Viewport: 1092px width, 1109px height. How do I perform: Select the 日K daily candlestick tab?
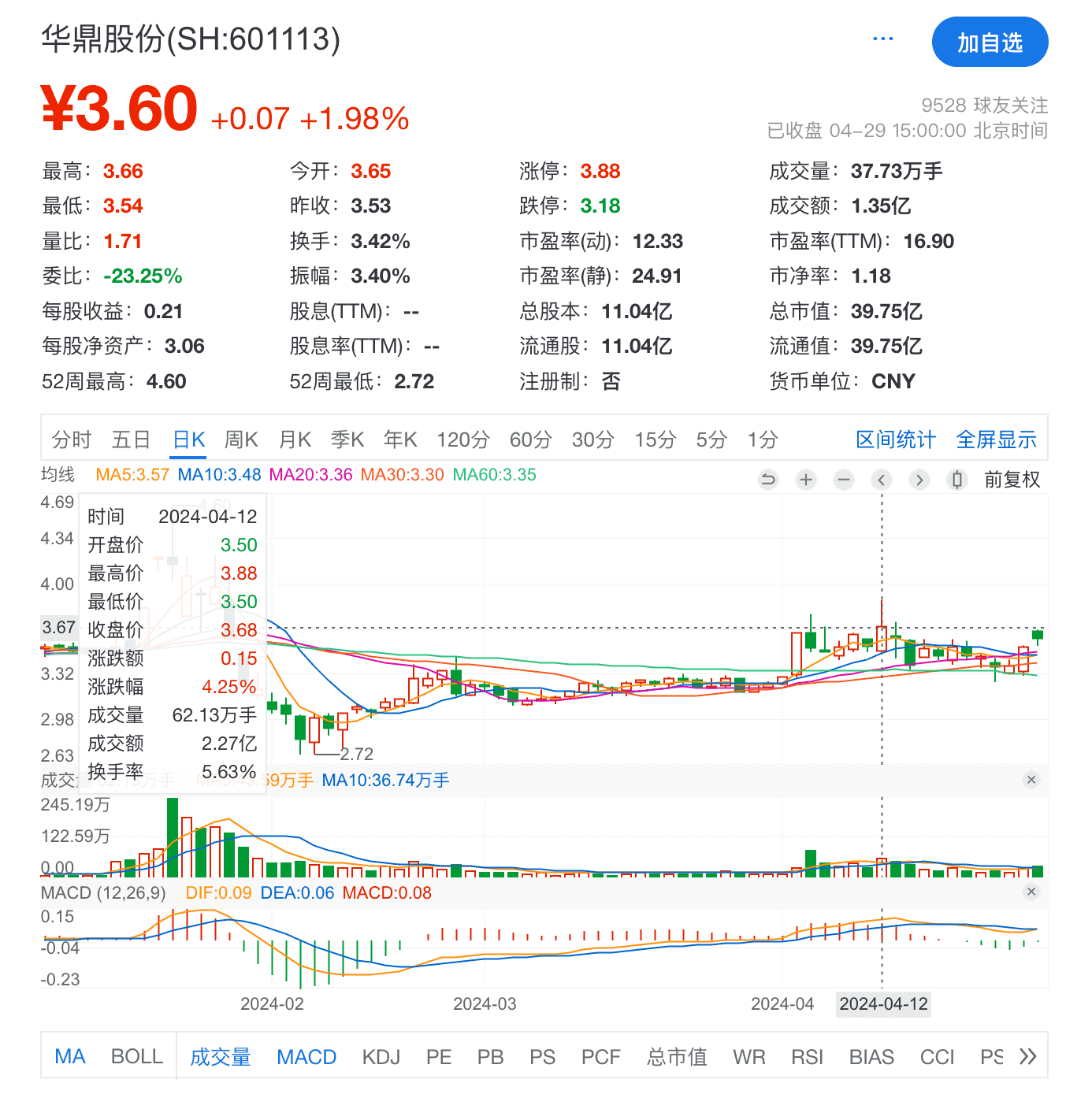click(x=189, y=440)
